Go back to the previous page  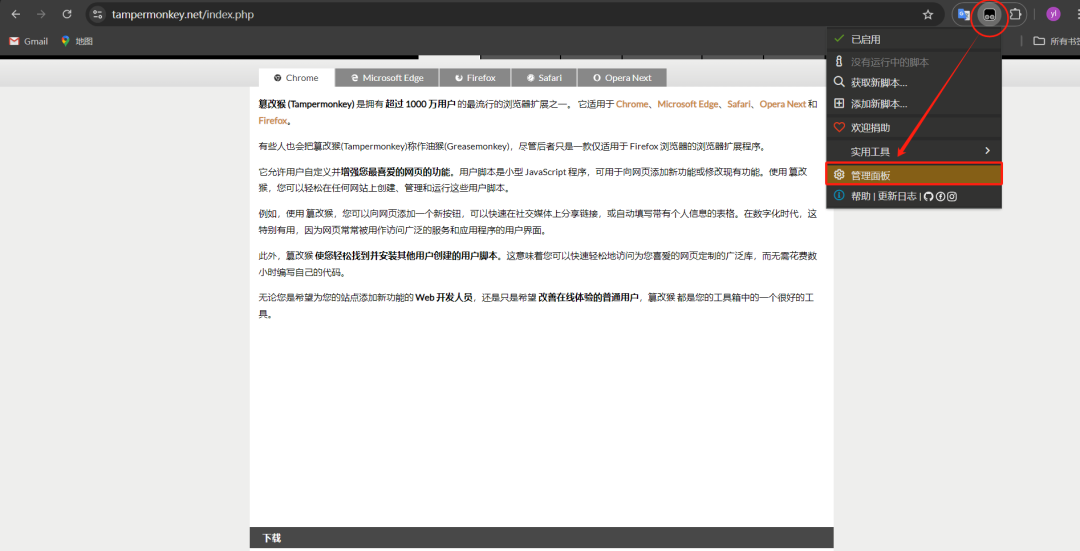(x=16, y=14)
